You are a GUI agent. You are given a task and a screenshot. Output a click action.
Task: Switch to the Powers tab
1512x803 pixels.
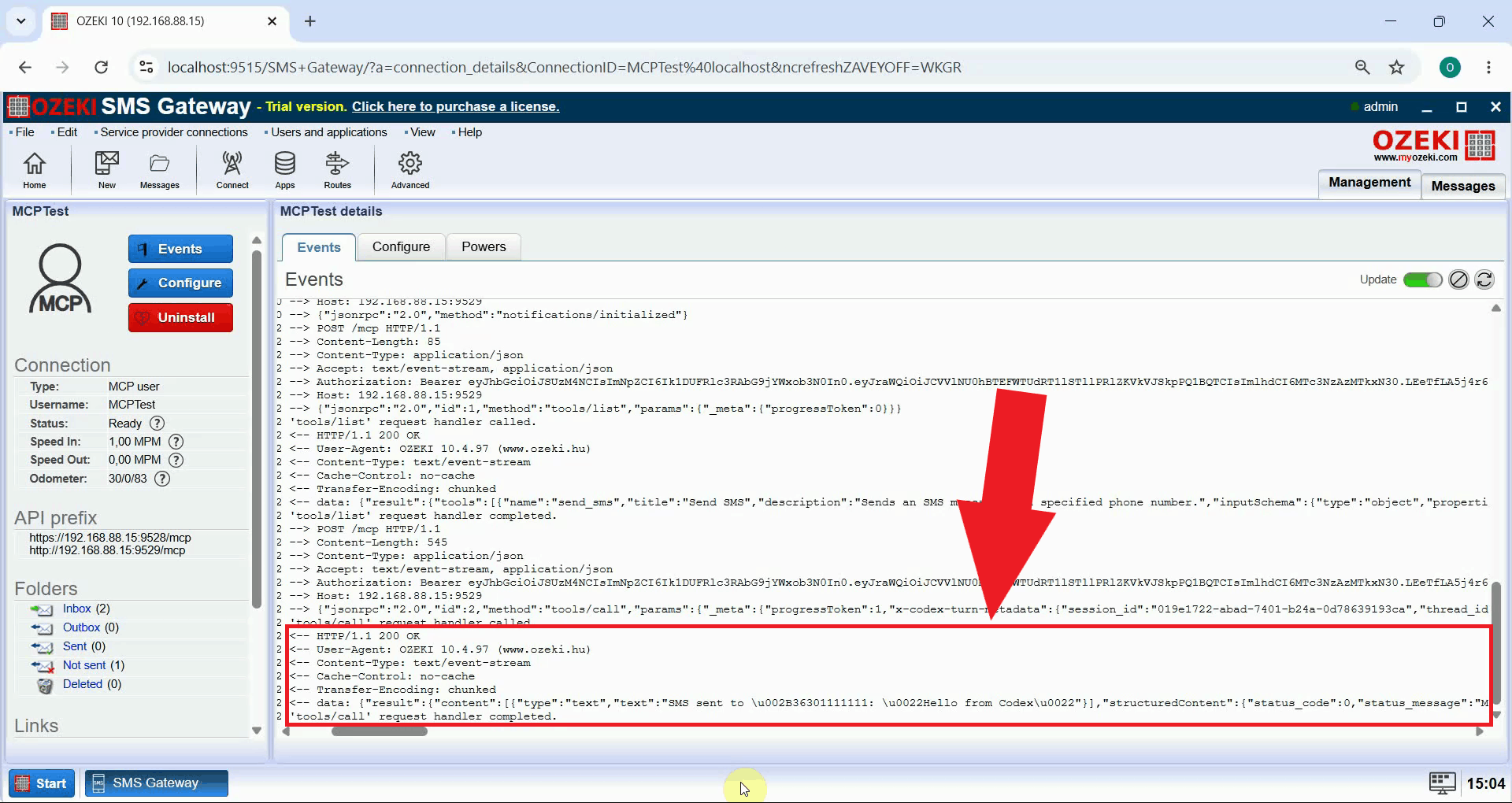[x=484, y=247]
